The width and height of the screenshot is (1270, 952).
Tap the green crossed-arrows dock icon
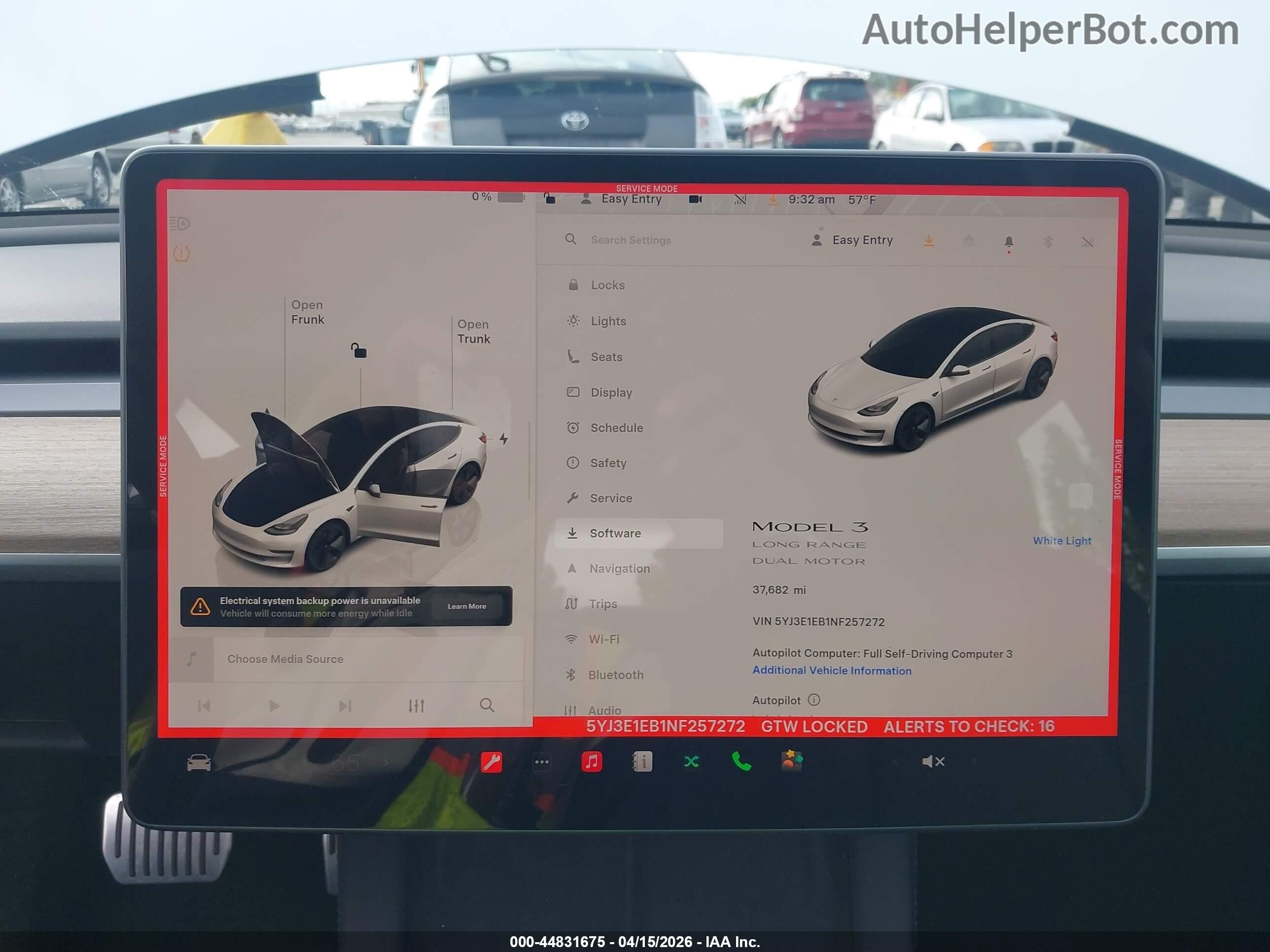tap(692, 761)
